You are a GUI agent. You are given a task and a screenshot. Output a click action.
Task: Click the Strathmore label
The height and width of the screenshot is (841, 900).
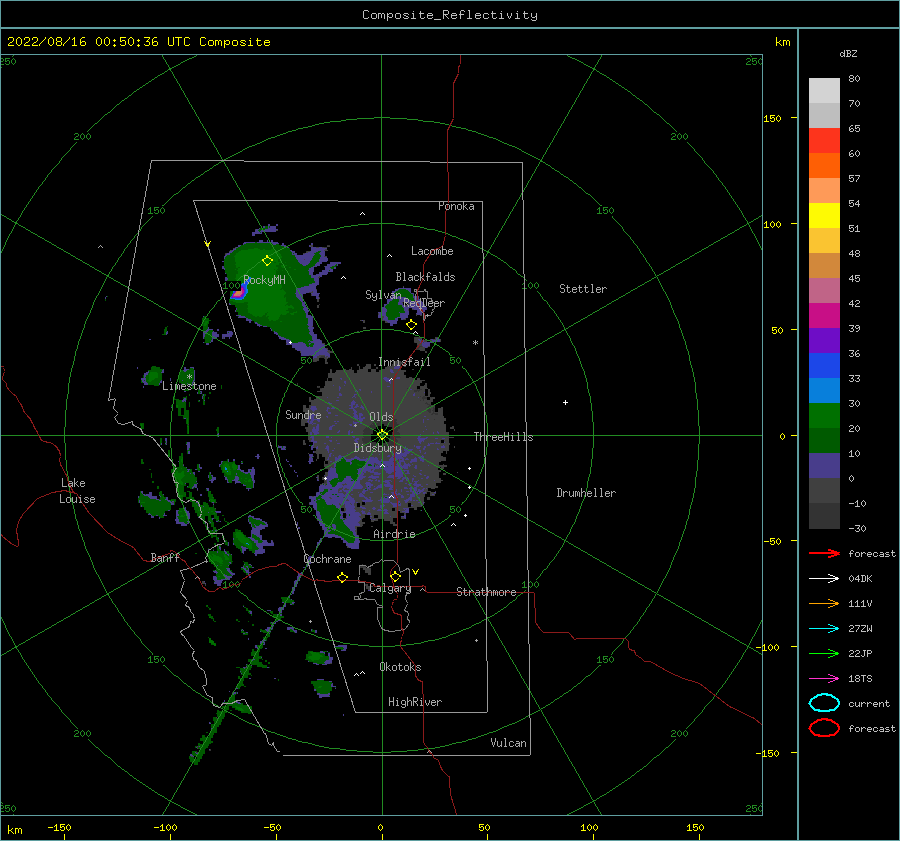tap(487, 592)
